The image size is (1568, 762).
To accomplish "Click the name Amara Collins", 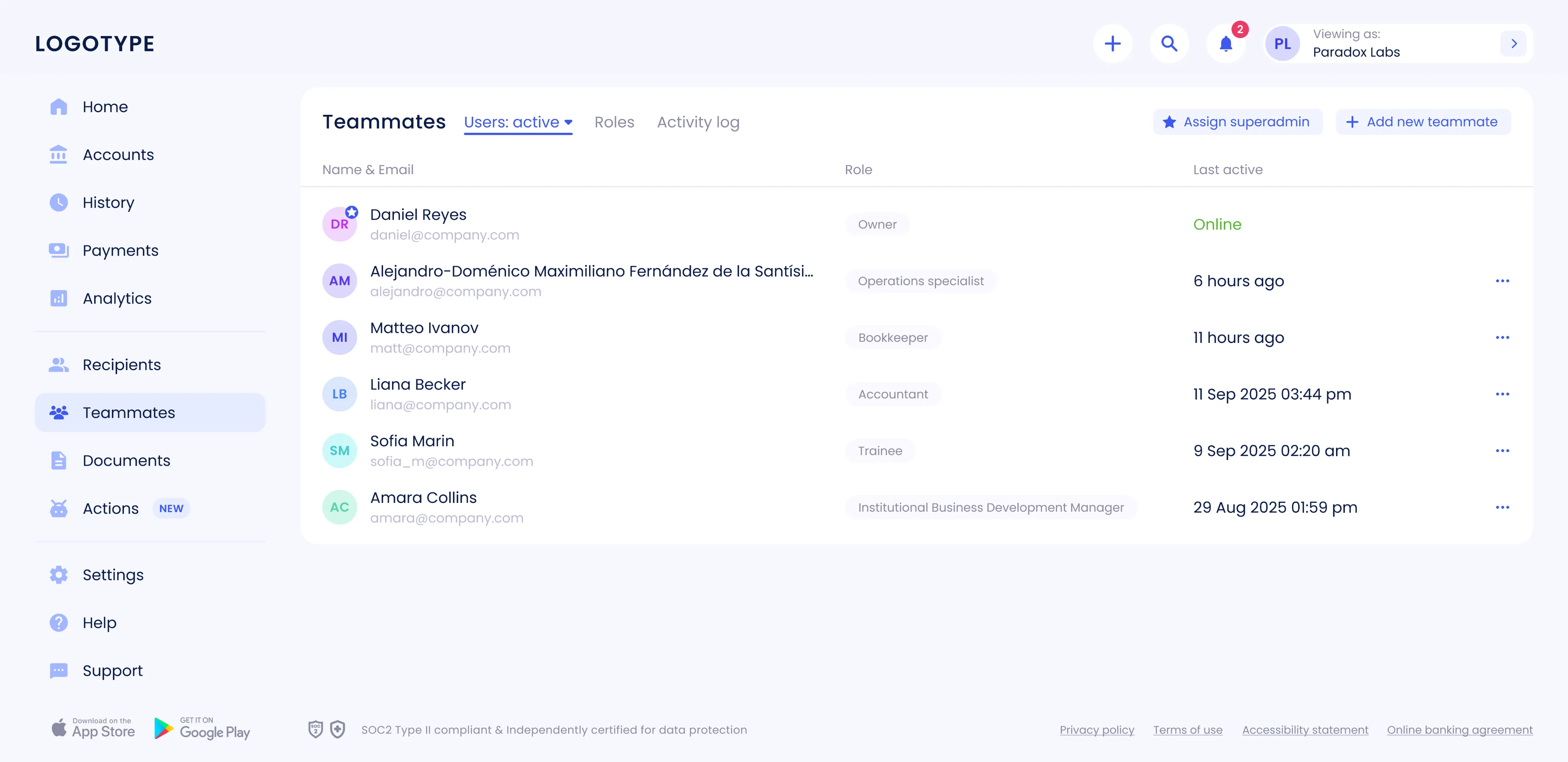I will pyautogui.click(x=423, y=498).
